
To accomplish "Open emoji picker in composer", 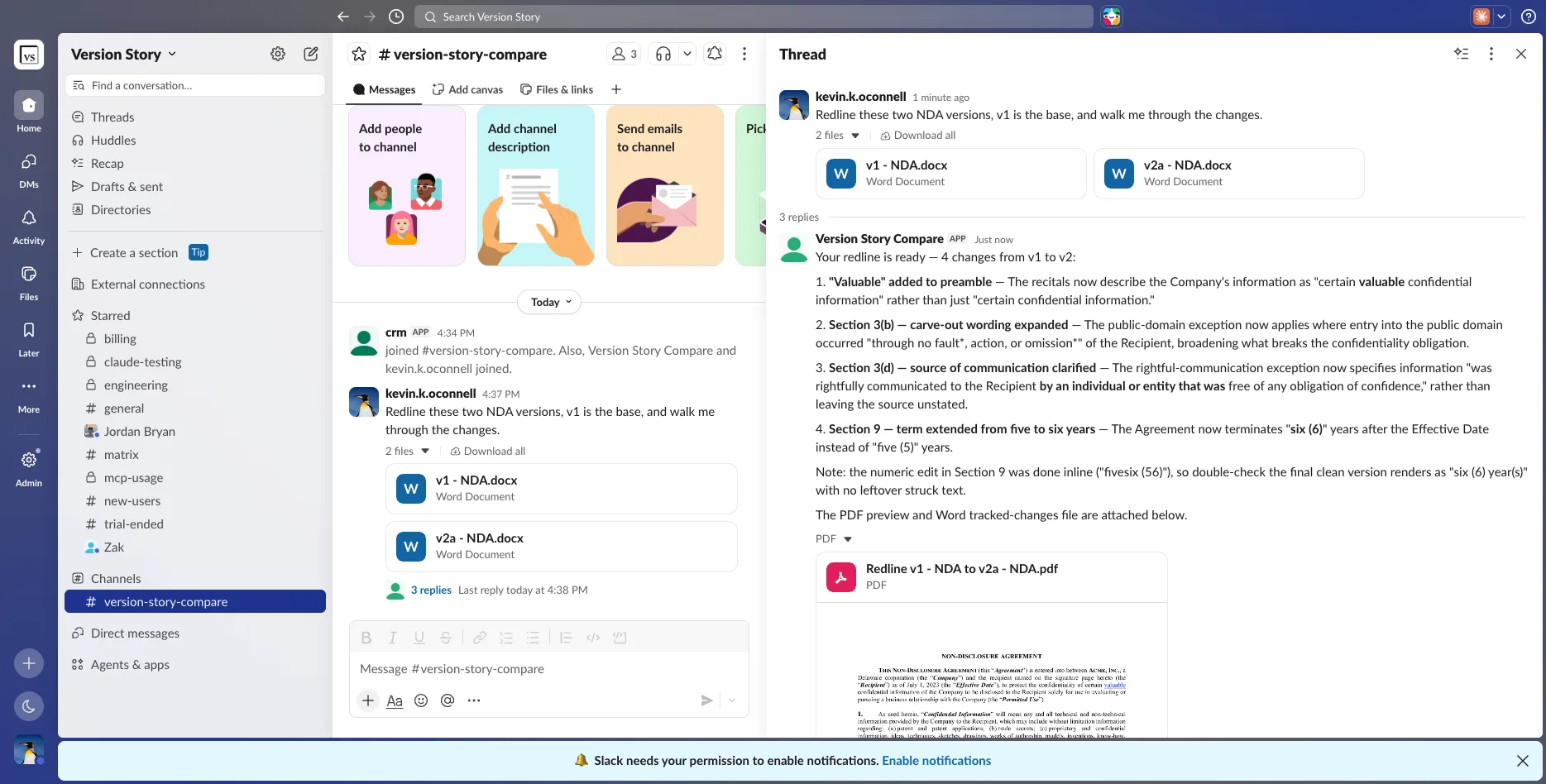I will pyautogui.click(x=421, y=700).
